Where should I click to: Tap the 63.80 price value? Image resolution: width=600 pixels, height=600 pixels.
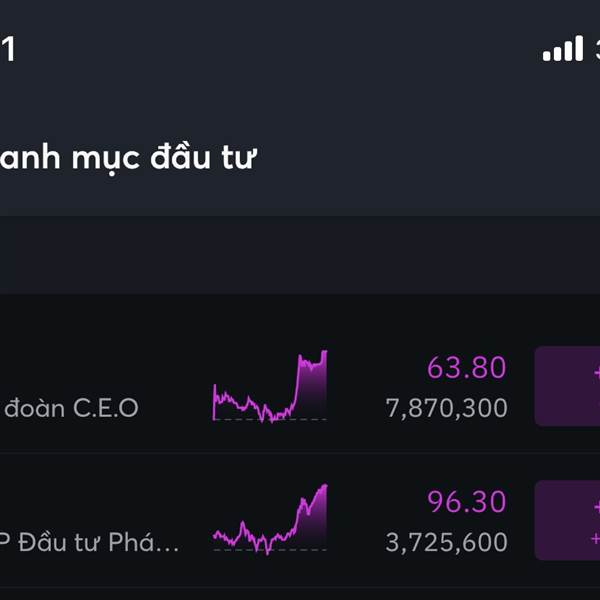(466, 368)
